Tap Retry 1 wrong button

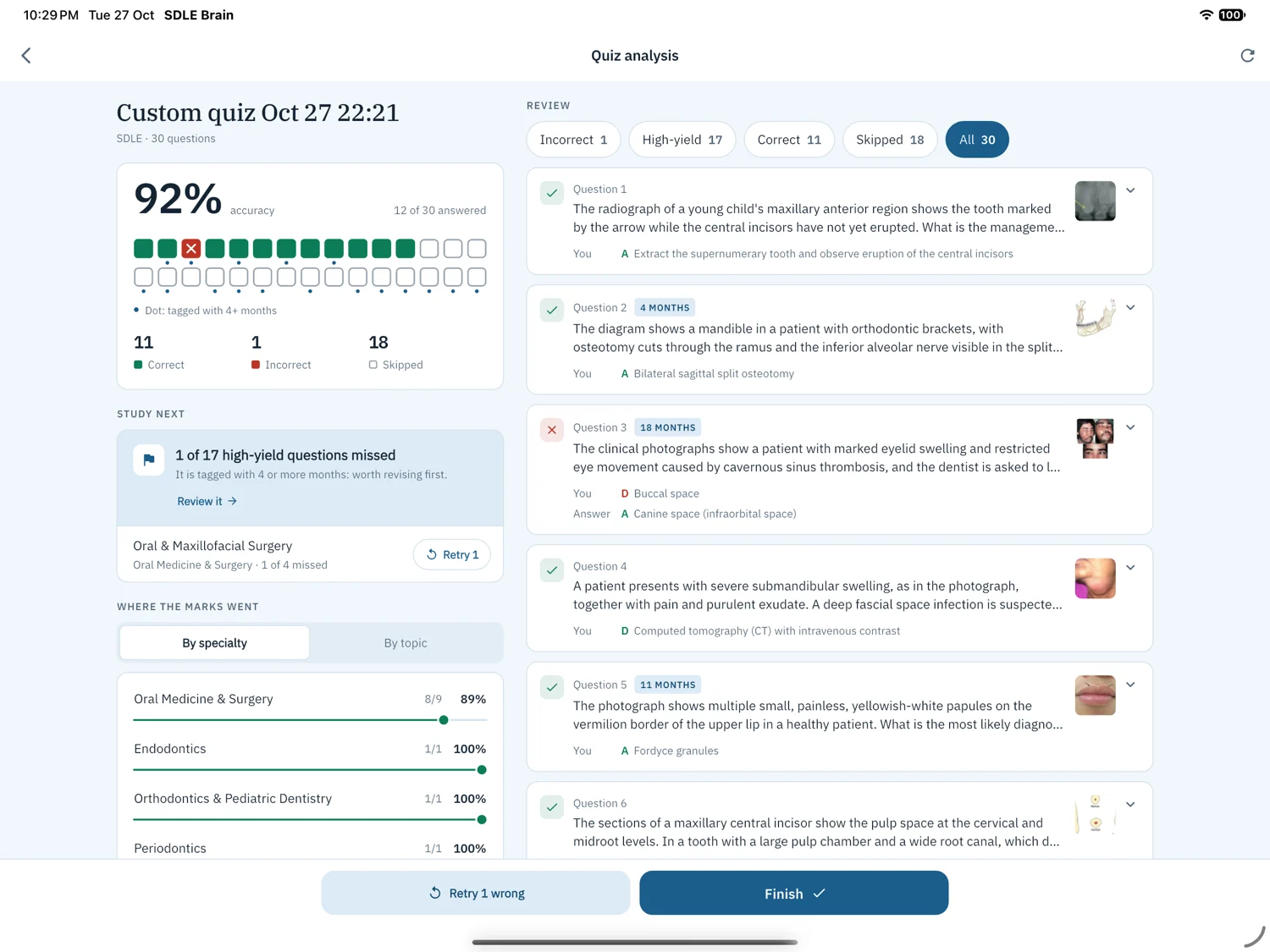[476, 893]
